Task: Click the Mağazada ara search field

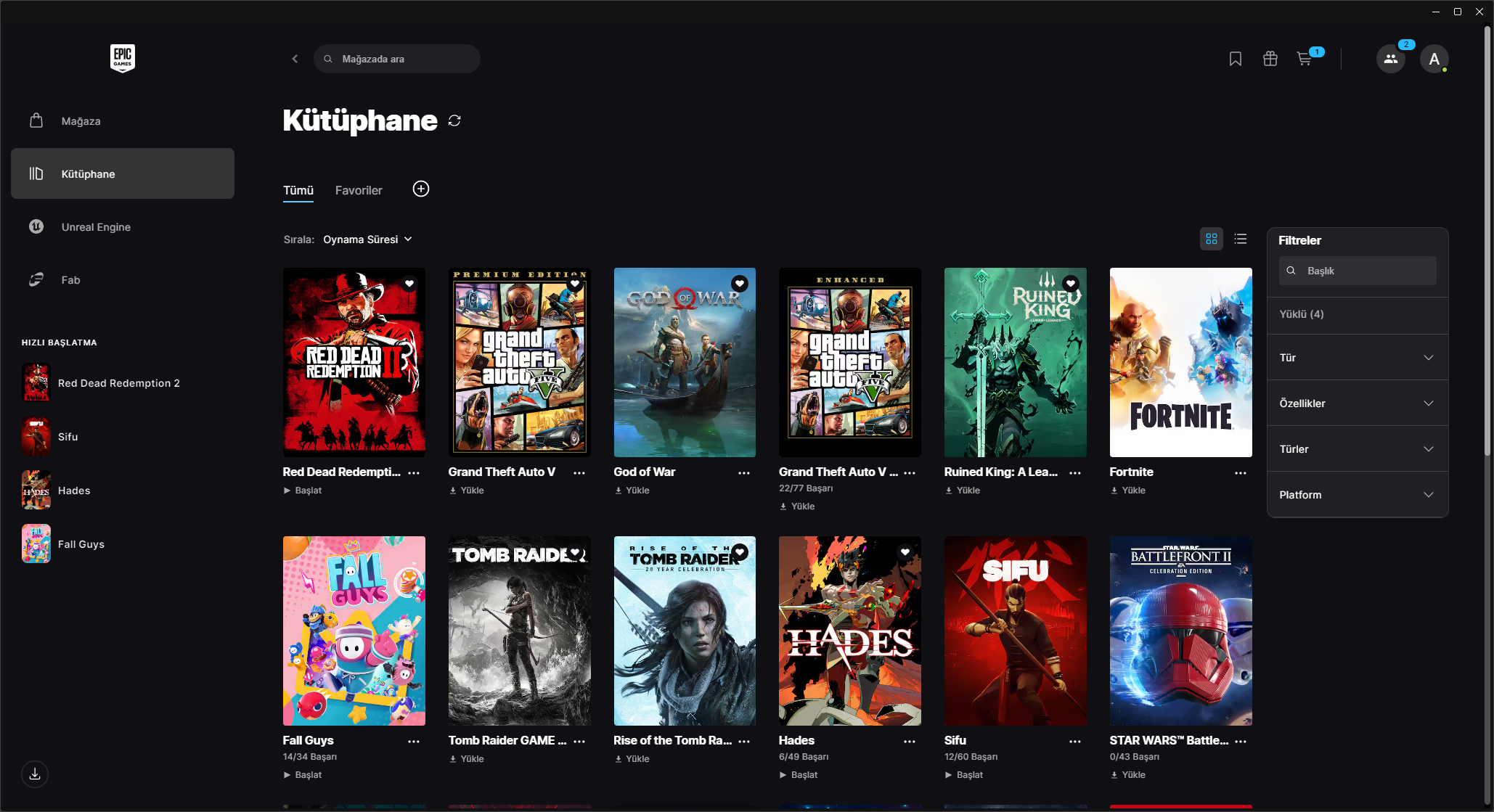Action: click(397, 59)
